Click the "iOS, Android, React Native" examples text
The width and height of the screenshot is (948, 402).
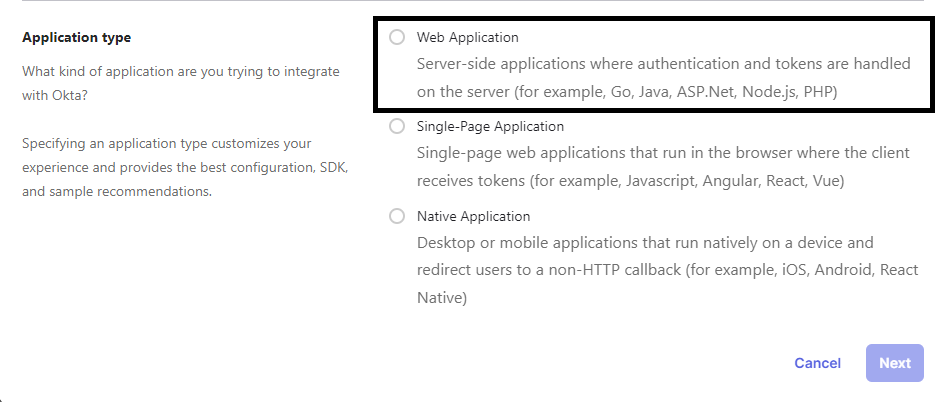click(668, 284)
